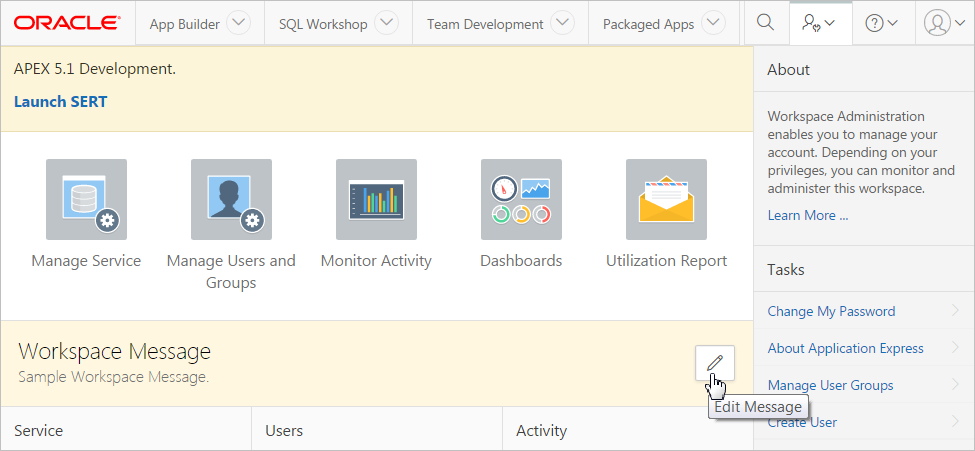Click the pencil Edit Message button
Image resolution: width=975 pixels, height=451 pixels.
(714, 362)
